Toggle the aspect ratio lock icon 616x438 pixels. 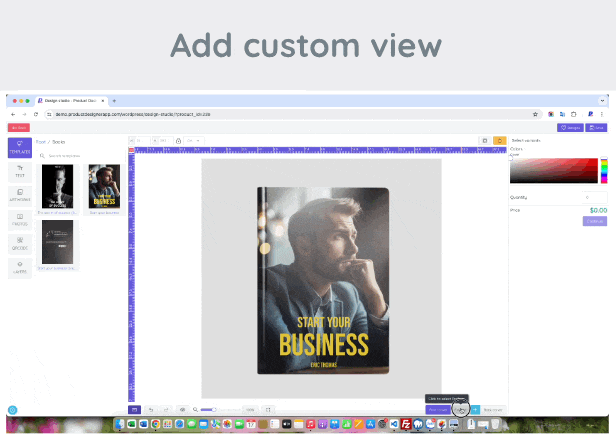click(x=178, y=141)
